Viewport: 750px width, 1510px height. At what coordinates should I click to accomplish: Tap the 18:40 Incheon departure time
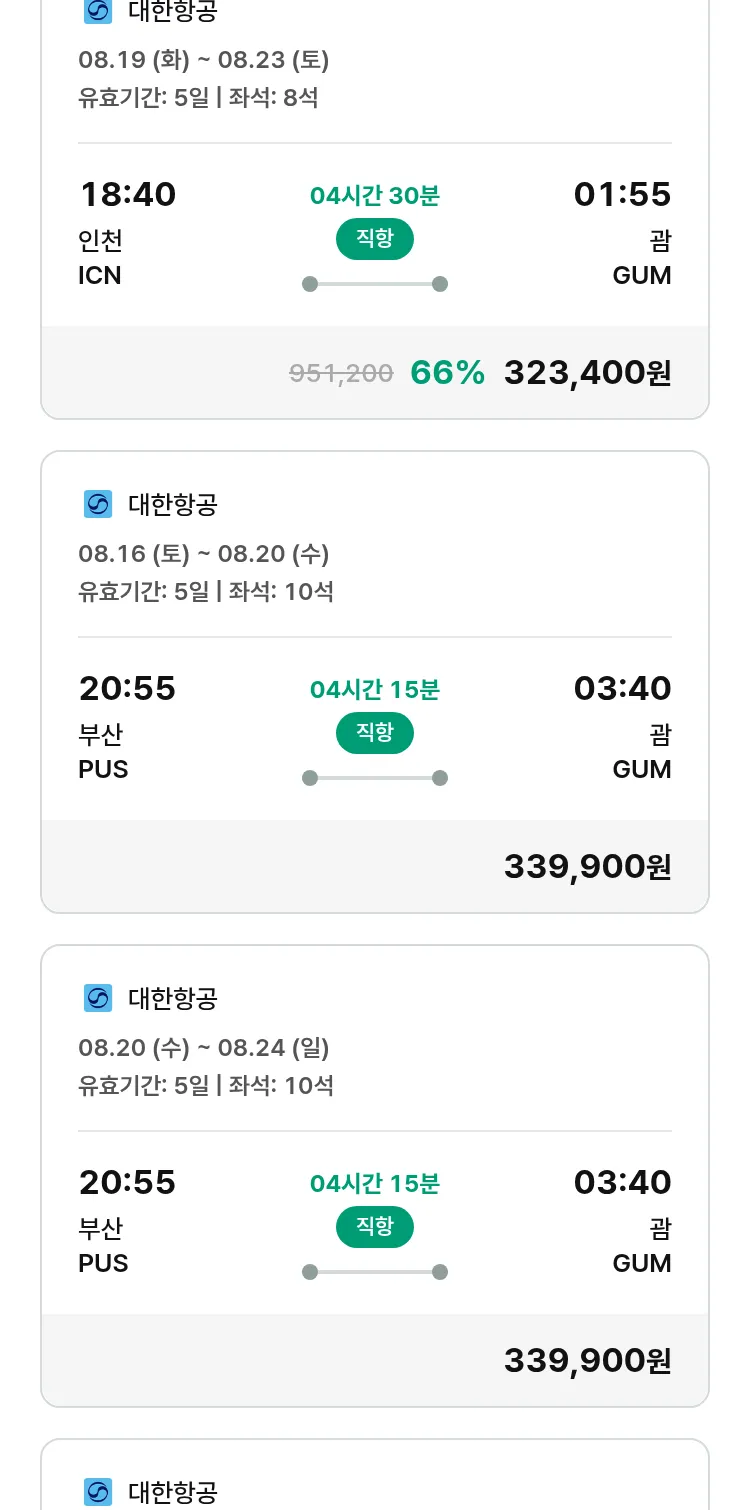tap(128, 194)
